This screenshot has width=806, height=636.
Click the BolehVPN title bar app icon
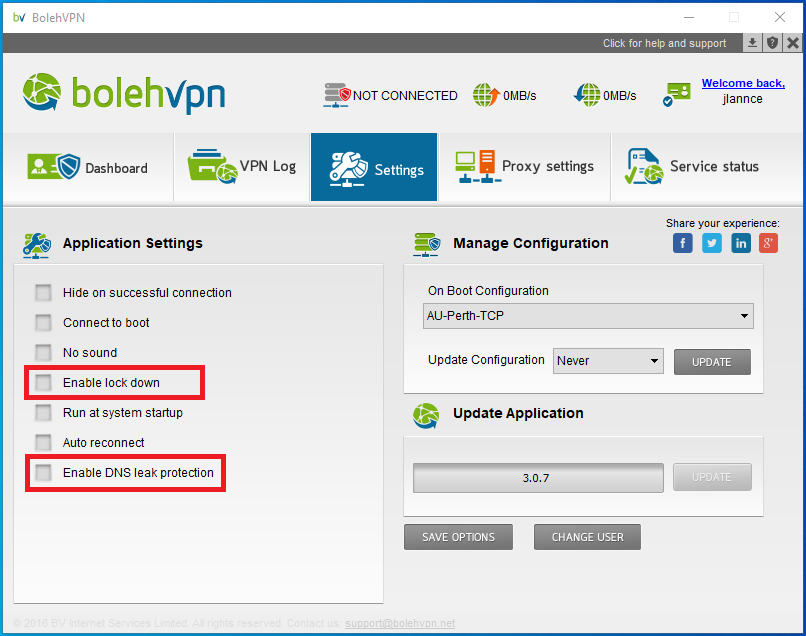tap(19, 17)
